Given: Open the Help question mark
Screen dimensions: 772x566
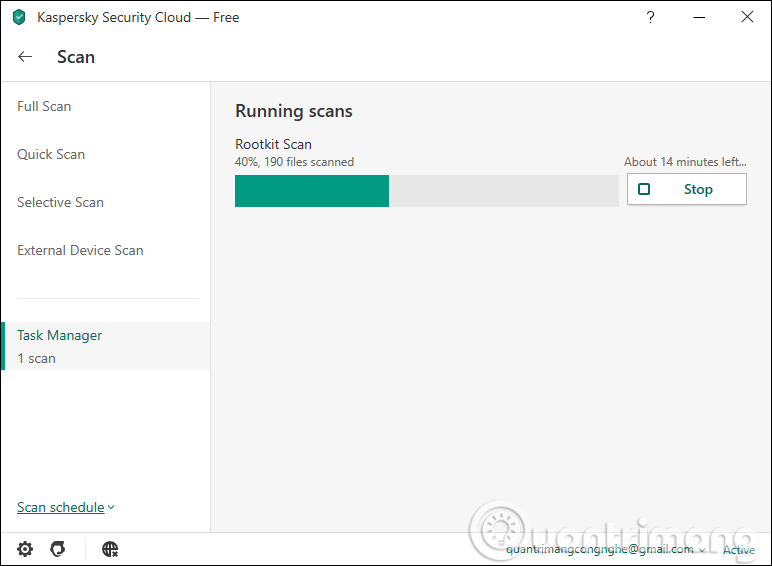Looking at the screenshot, I should (x=650, y=17).
